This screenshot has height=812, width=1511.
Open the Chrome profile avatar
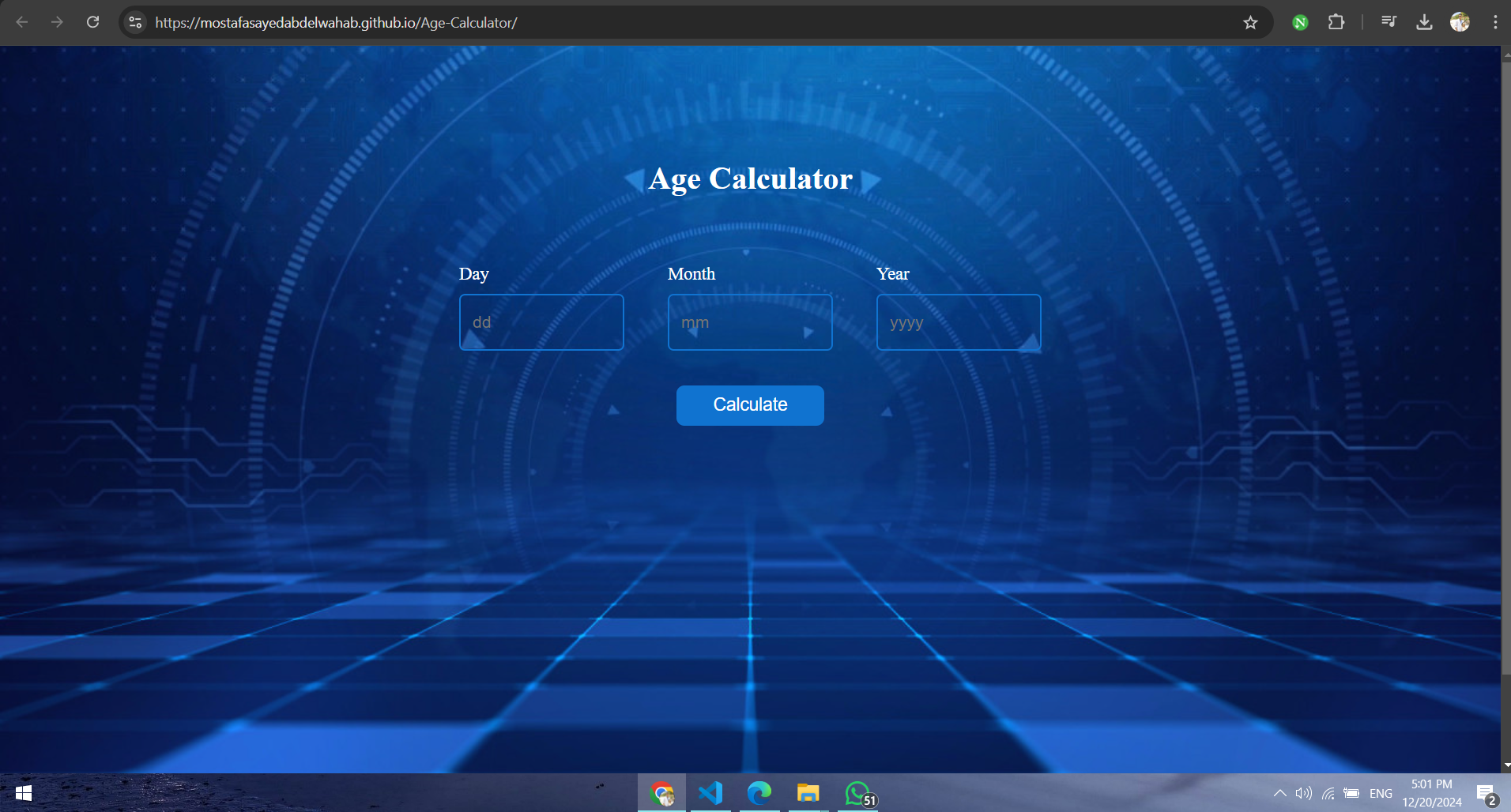pyautogui.click(x=1460, y=22)
